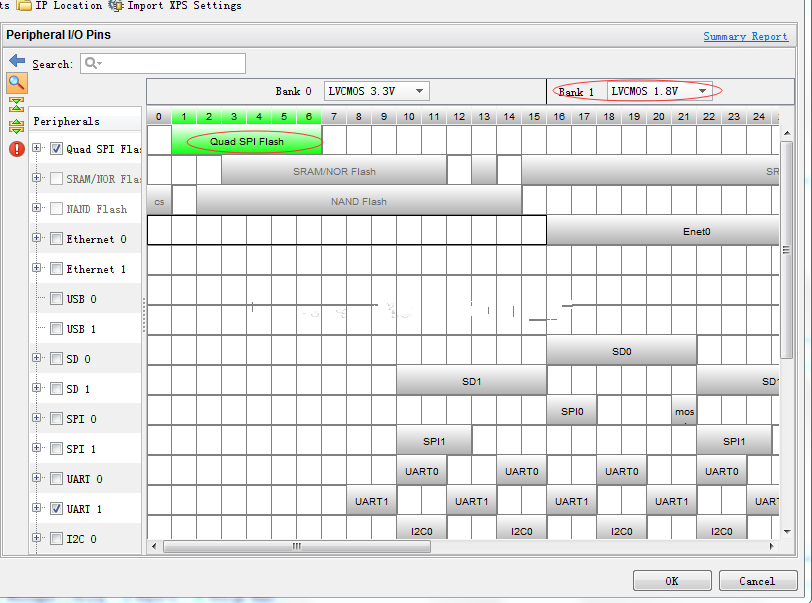The width and height of the screenshot is (812, 603).
Task: Select the Enet0 pin block
Action: (x=696, y=231)
